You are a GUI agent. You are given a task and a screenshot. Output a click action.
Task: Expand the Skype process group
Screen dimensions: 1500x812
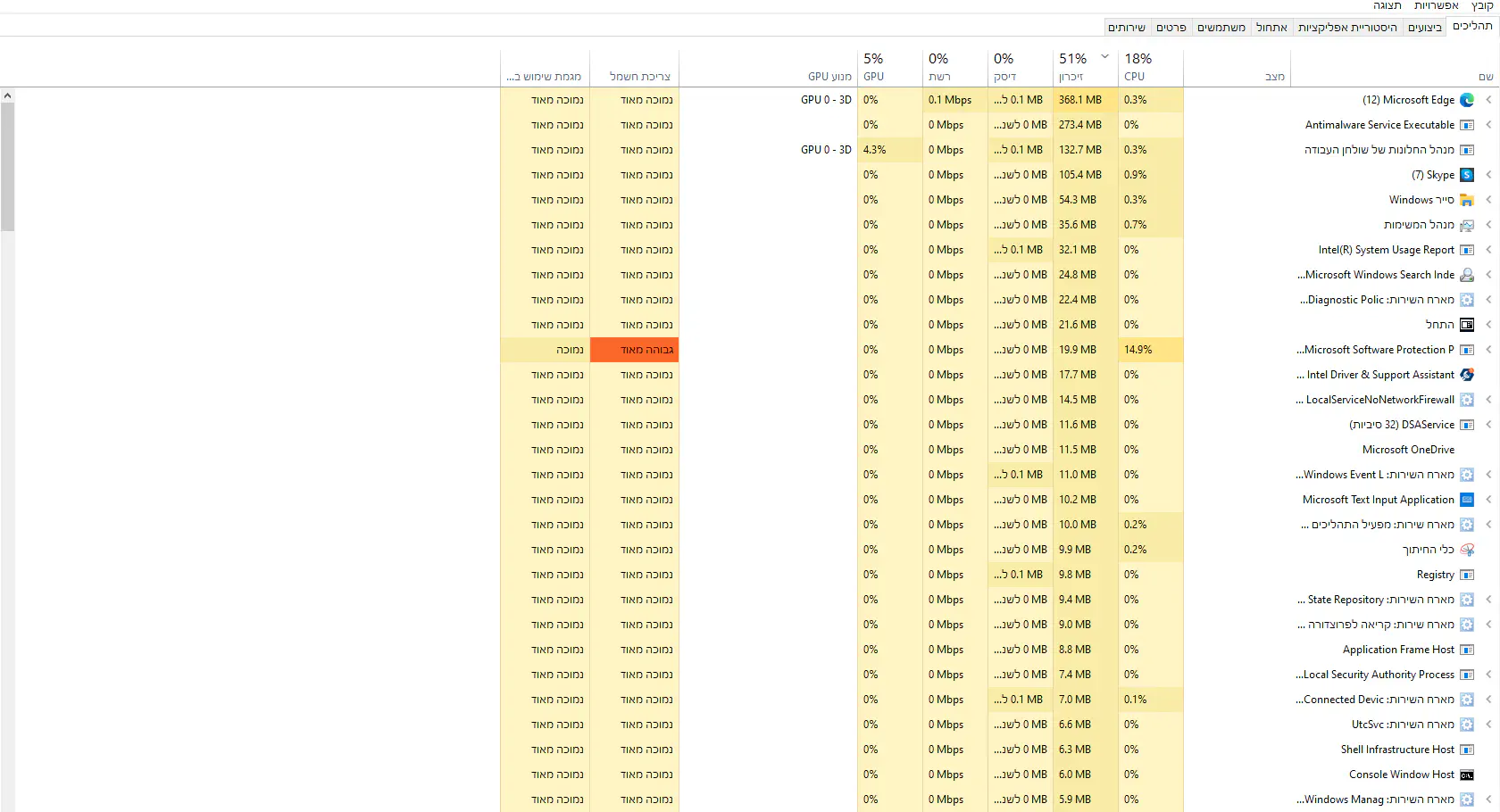click(x=1488, y=175)
